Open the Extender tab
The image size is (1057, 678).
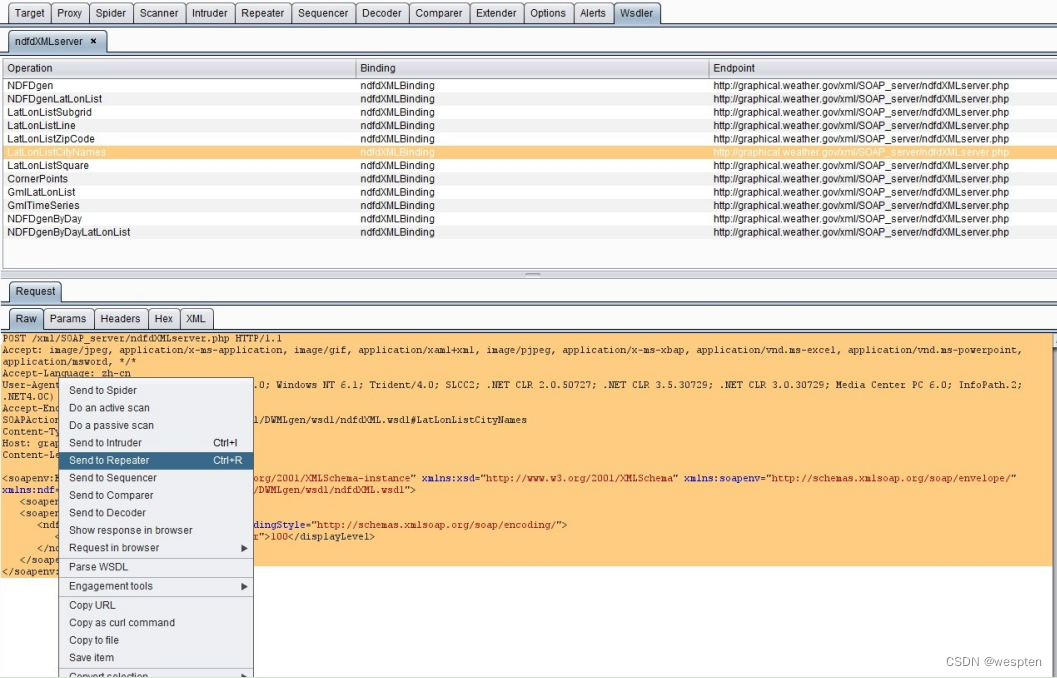click(x=496, y=13)
